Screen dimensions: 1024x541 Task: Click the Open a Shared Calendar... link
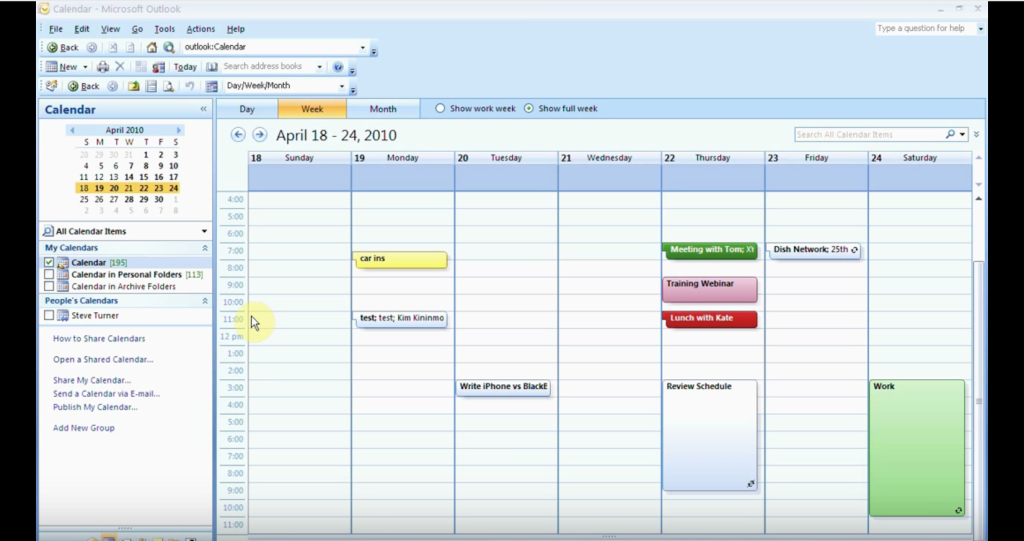tap(103, 359)
